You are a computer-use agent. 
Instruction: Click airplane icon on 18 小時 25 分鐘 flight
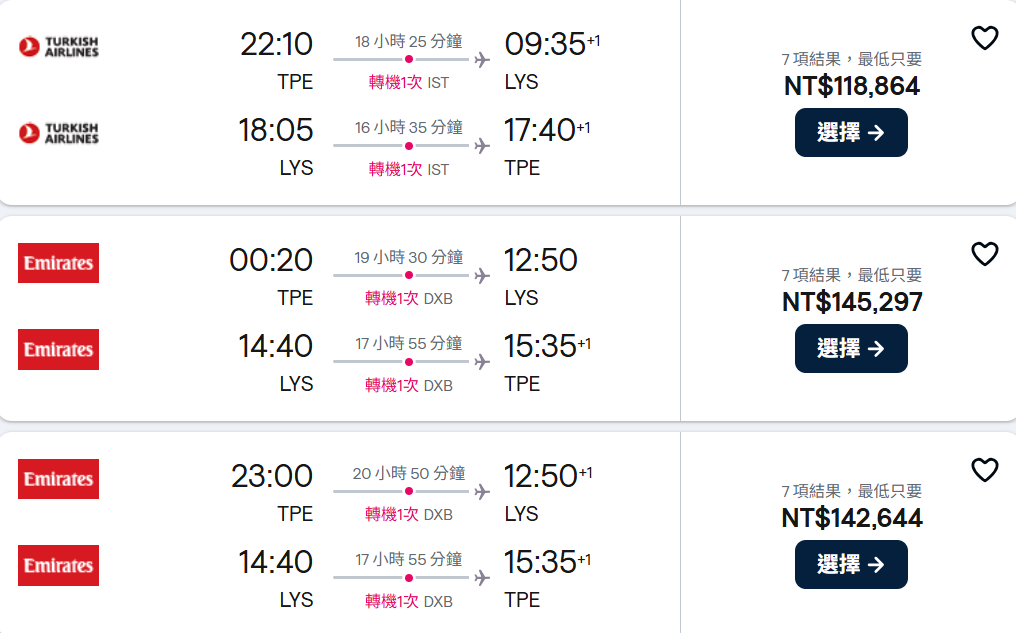tap(482, 60)
